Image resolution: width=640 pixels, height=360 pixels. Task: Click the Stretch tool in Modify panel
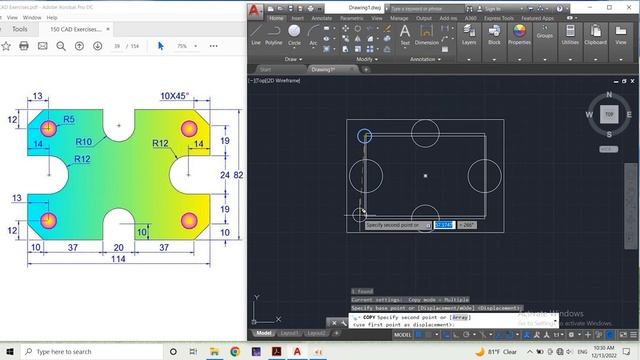tap(345, 49)
